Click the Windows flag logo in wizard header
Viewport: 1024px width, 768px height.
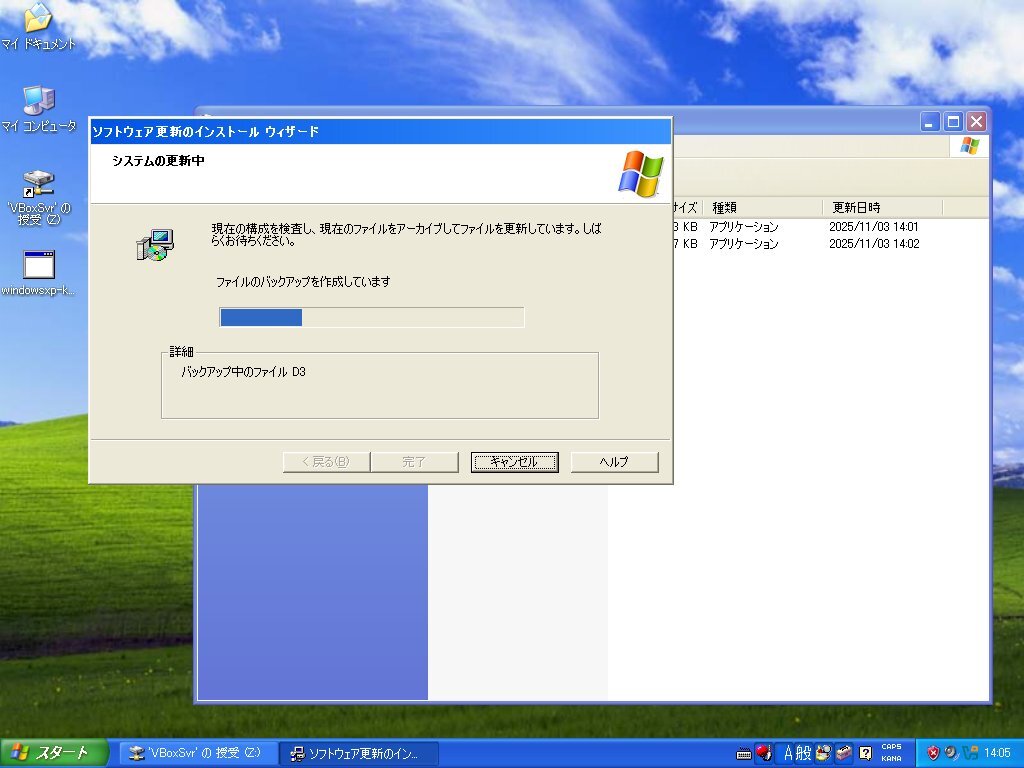(x=641, y=174)
